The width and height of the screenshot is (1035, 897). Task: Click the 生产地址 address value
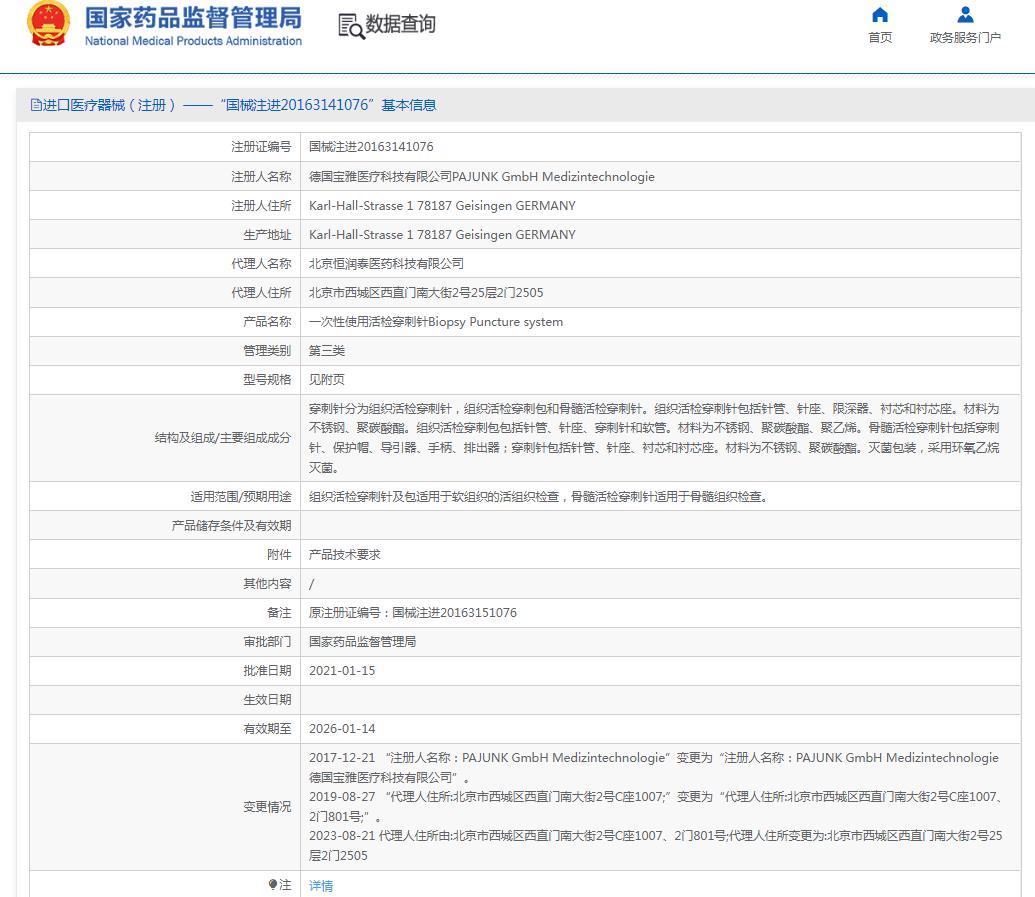pos(442,234)
